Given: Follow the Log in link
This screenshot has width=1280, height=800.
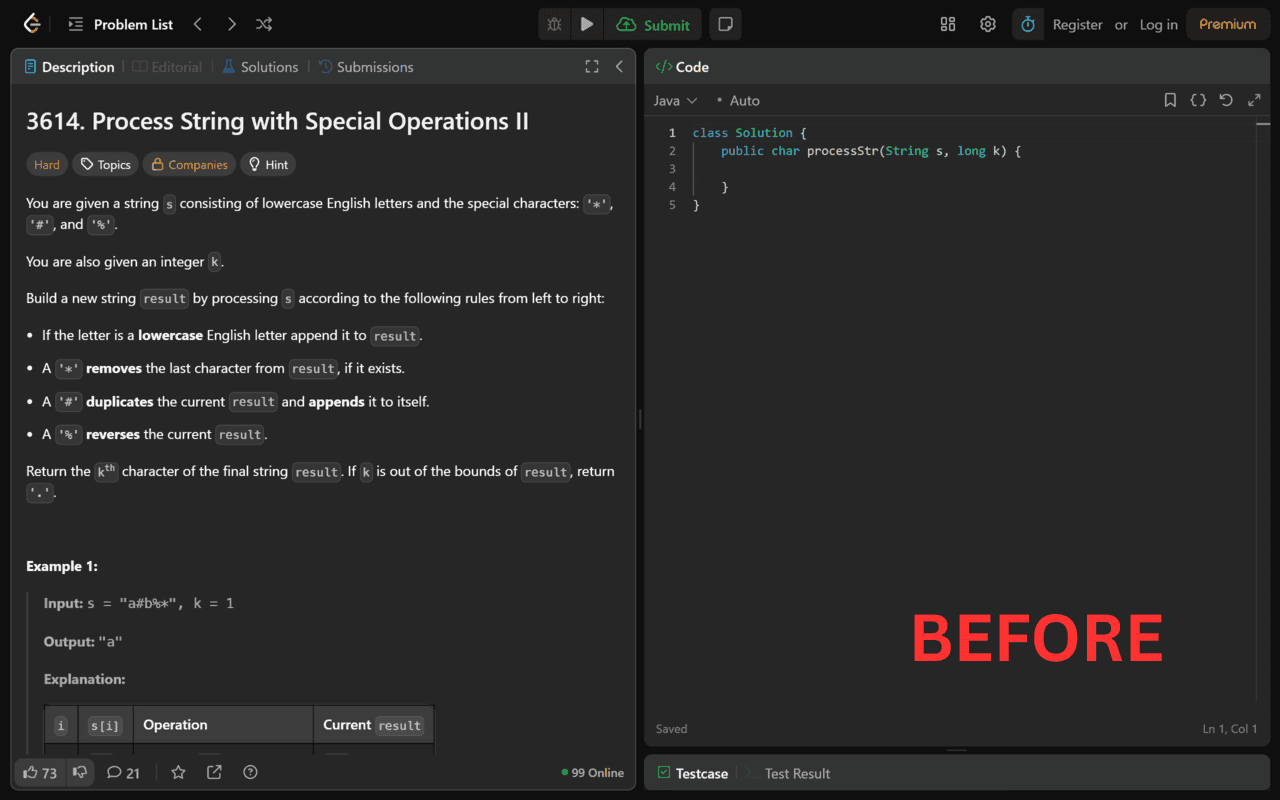Looking at the screenshot, I should coord(1158,24).
